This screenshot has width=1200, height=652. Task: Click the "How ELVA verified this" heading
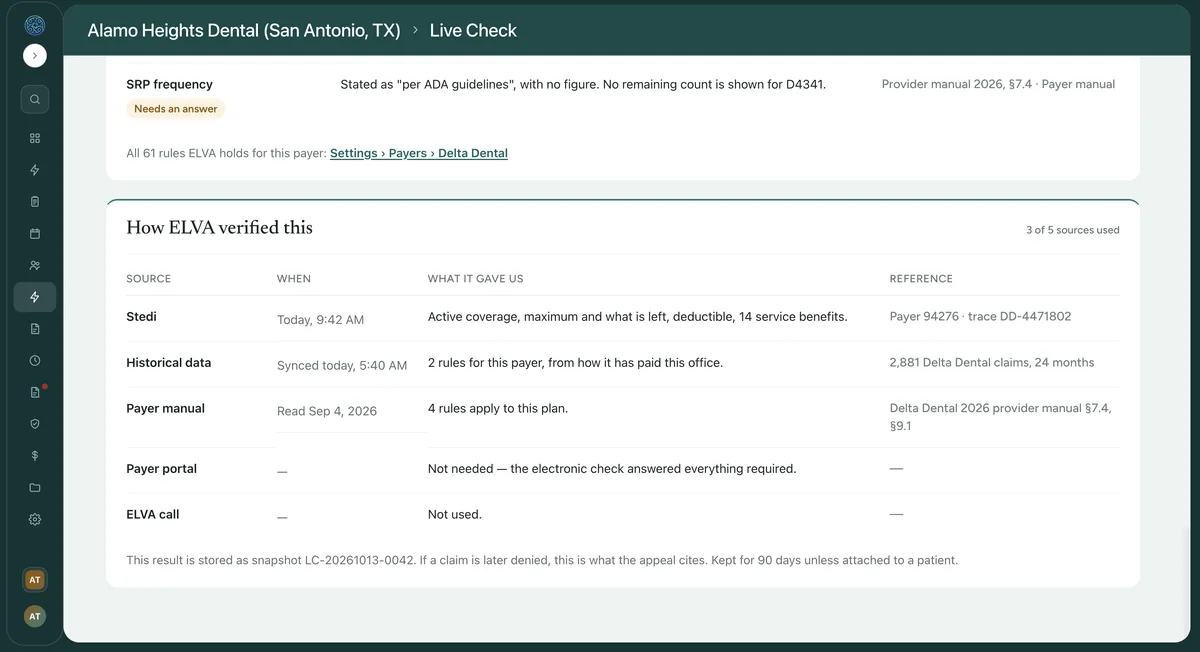tap(219, 228)
